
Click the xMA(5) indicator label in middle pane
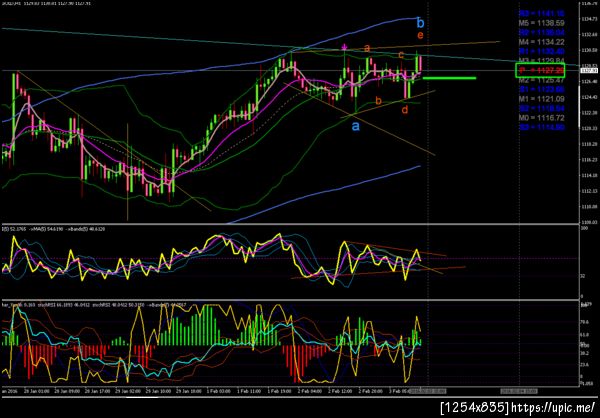pyautogui.click(x=45, y=229)
